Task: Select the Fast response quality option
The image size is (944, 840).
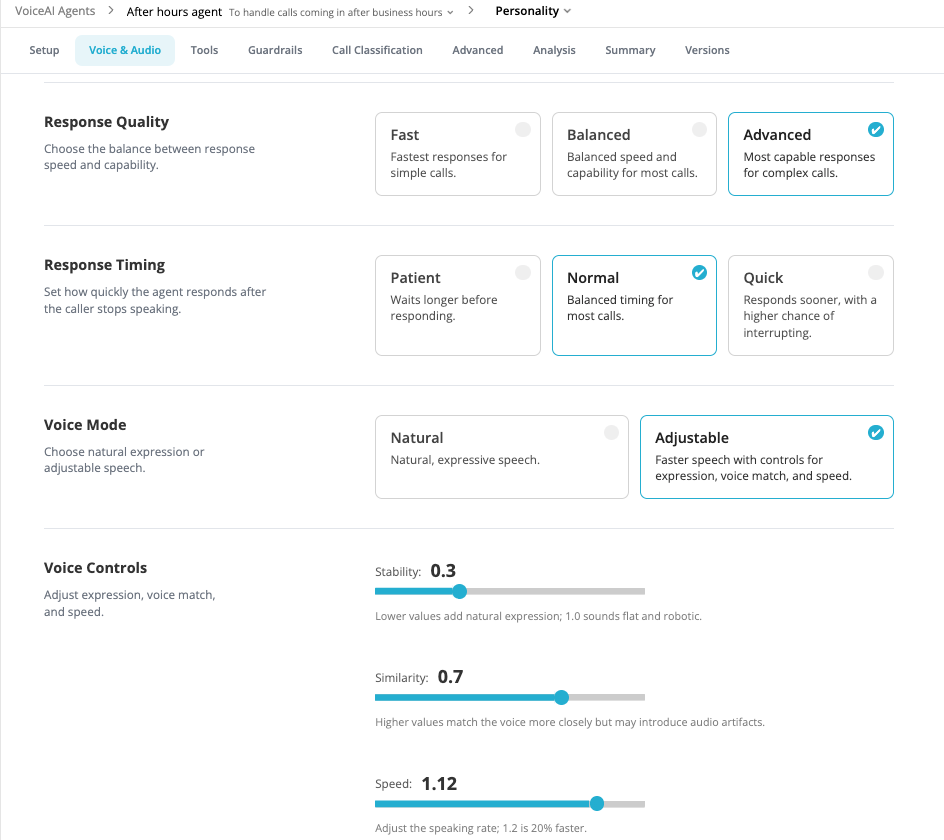Action: tap(458, 154)
